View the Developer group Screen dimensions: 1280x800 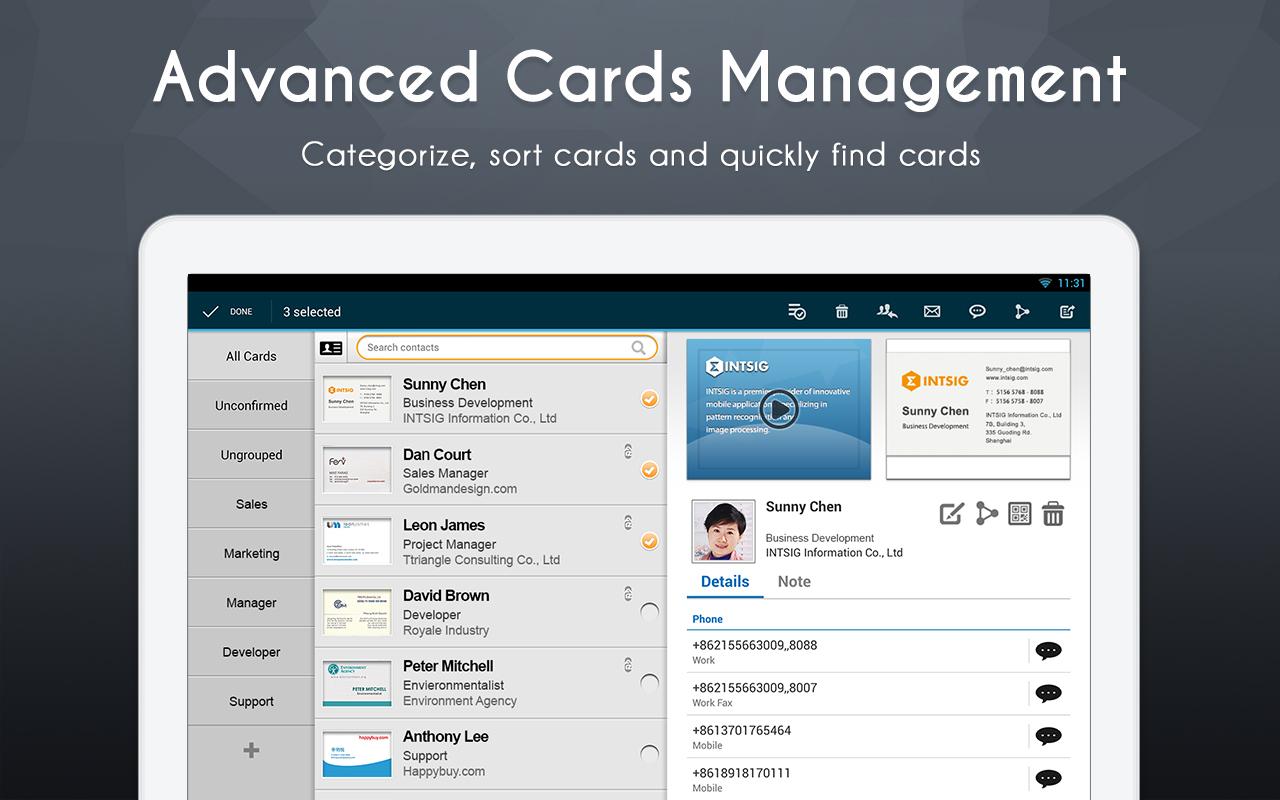[251, 652]
